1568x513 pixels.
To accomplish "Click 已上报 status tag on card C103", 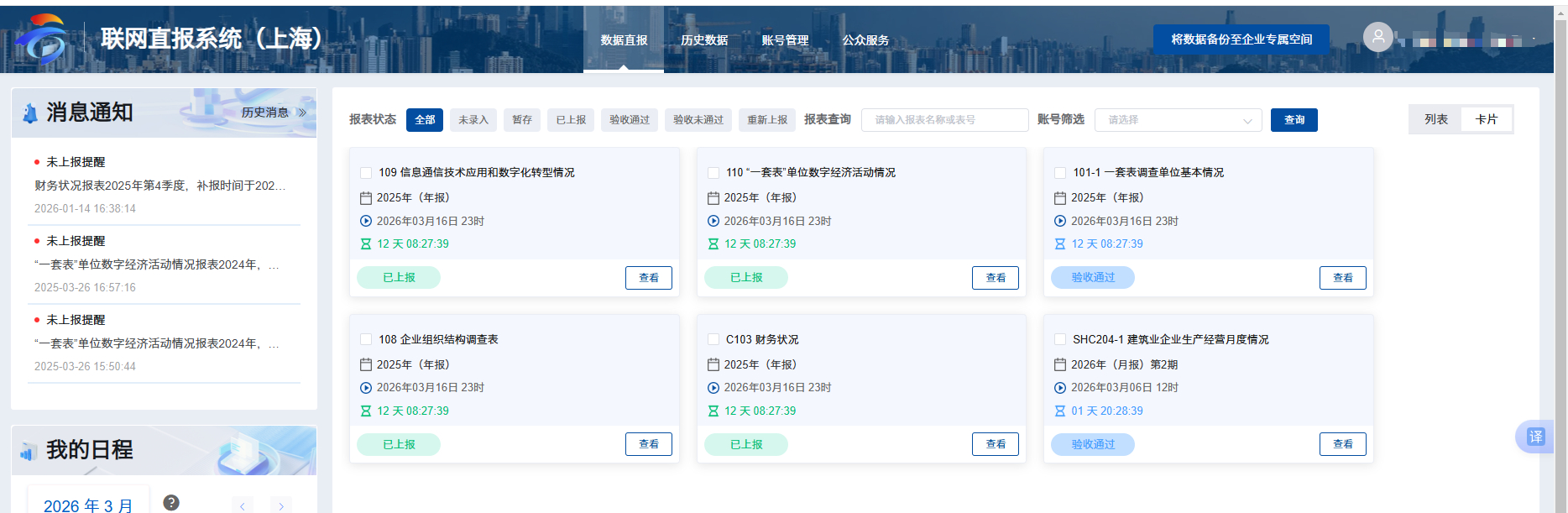I will [x=746, y=444].
